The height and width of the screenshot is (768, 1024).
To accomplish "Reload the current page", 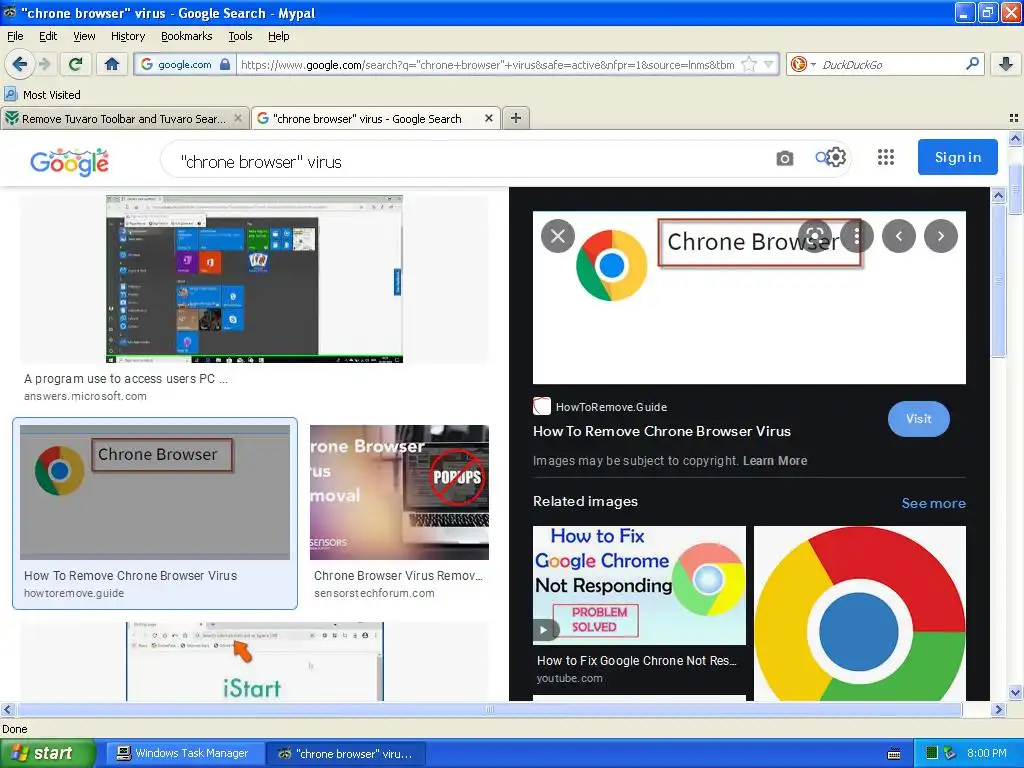I will click(76, 64).
